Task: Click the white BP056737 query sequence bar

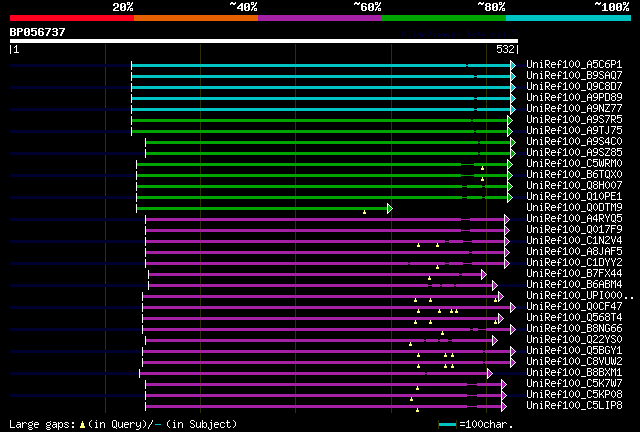Action: point(264,41)
